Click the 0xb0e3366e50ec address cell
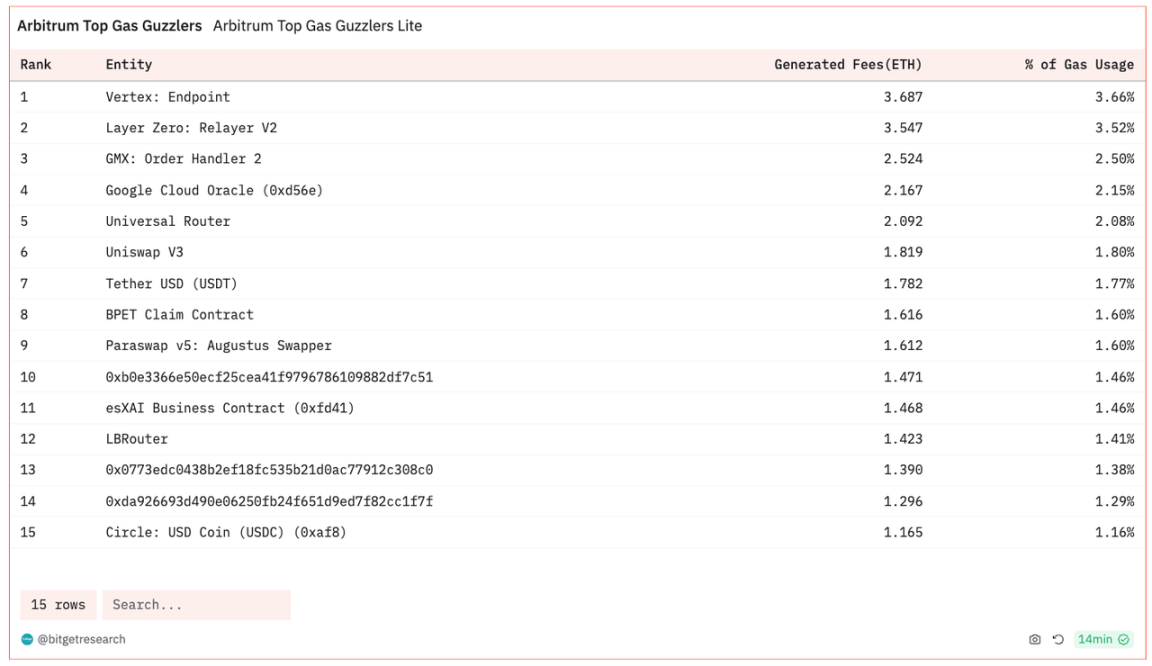This screenshot has width=1152, height=666. (x=269, y=377)
